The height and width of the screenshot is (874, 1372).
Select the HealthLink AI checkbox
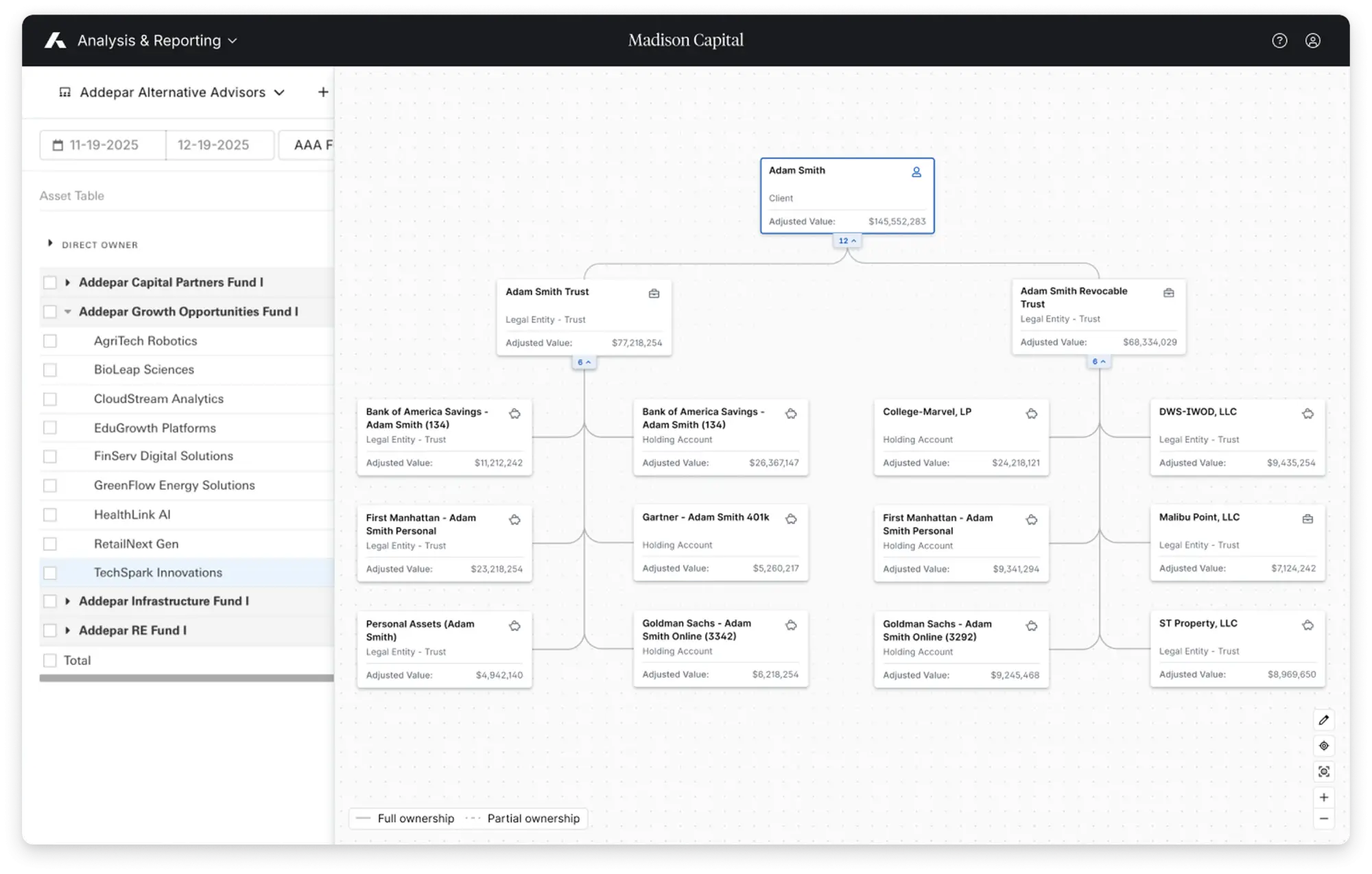[x=49, y=515]
